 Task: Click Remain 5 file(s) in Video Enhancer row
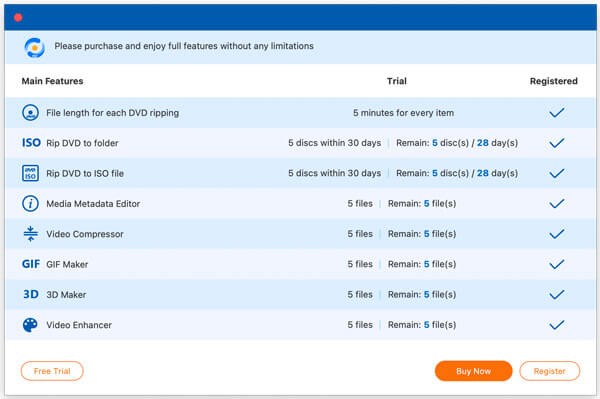pyautogui.click(x=422, y=325)
